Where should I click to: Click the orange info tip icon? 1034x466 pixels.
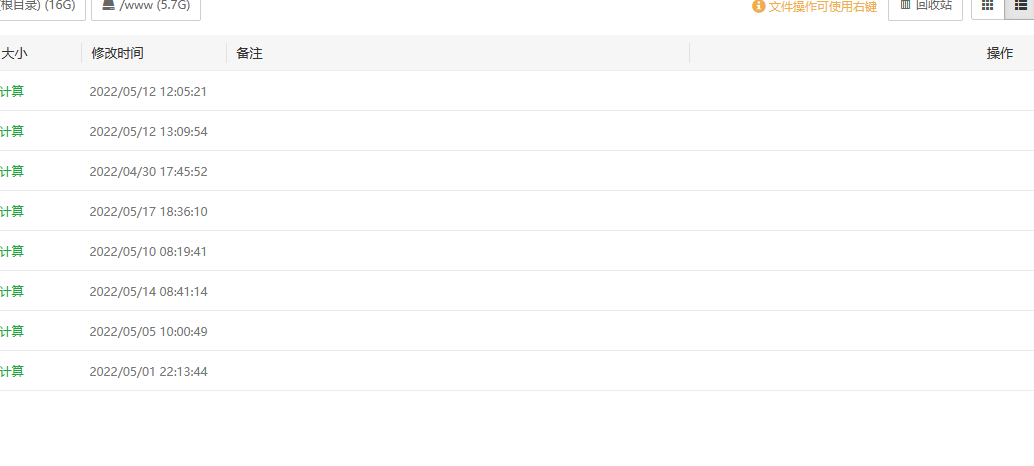758,7
